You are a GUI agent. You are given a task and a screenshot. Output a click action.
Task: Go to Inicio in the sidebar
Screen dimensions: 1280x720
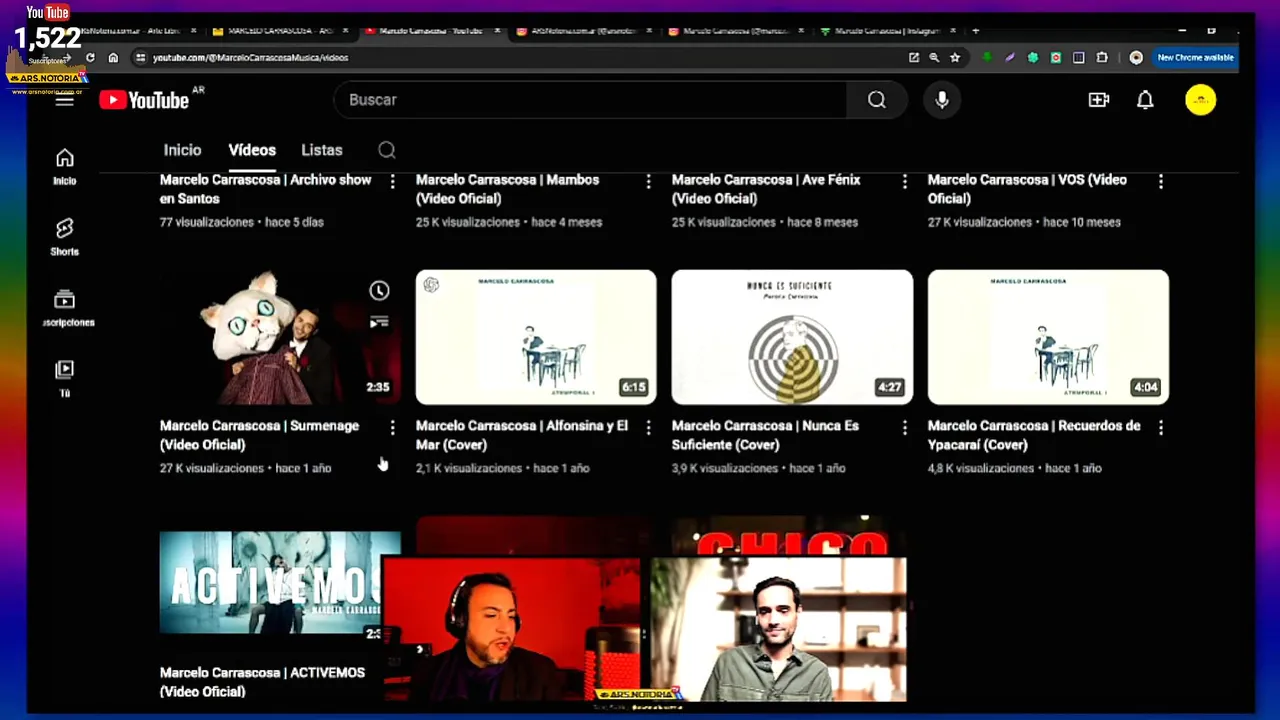pyautogui.click(x=65, y=166)
